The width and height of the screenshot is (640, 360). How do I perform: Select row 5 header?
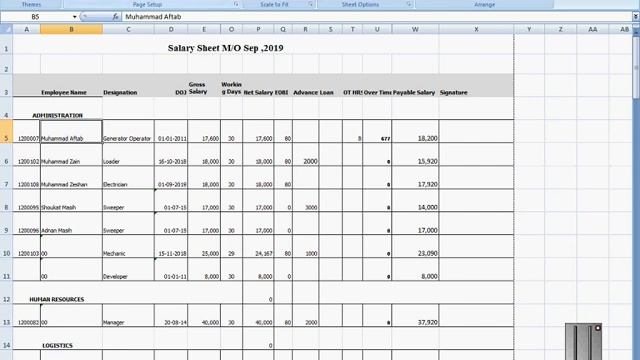tap(6, 131)
